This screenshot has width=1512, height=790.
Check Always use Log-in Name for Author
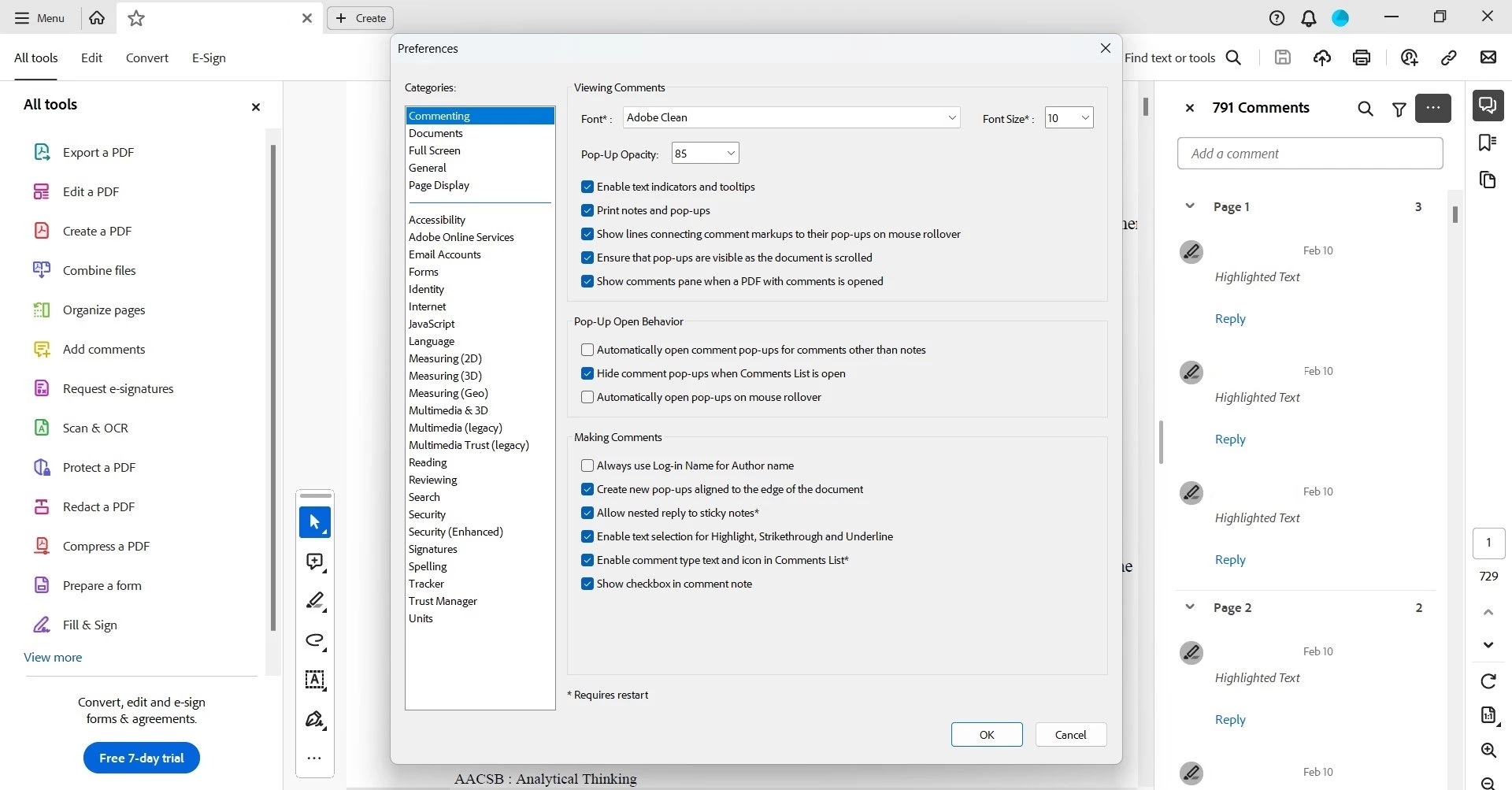click(x=587, y=465)
